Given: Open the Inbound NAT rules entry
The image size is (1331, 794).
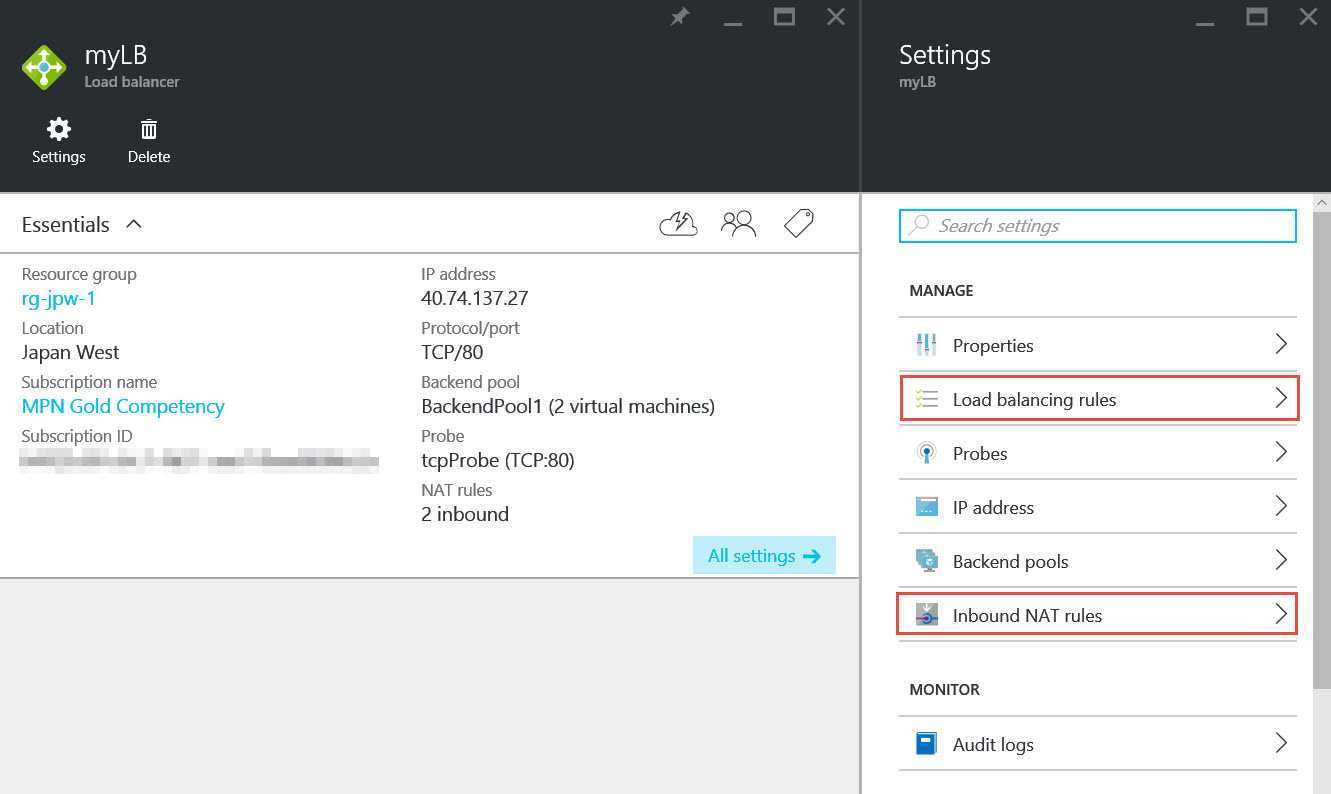Looking at the screenshot, I should pos(1098,615).
